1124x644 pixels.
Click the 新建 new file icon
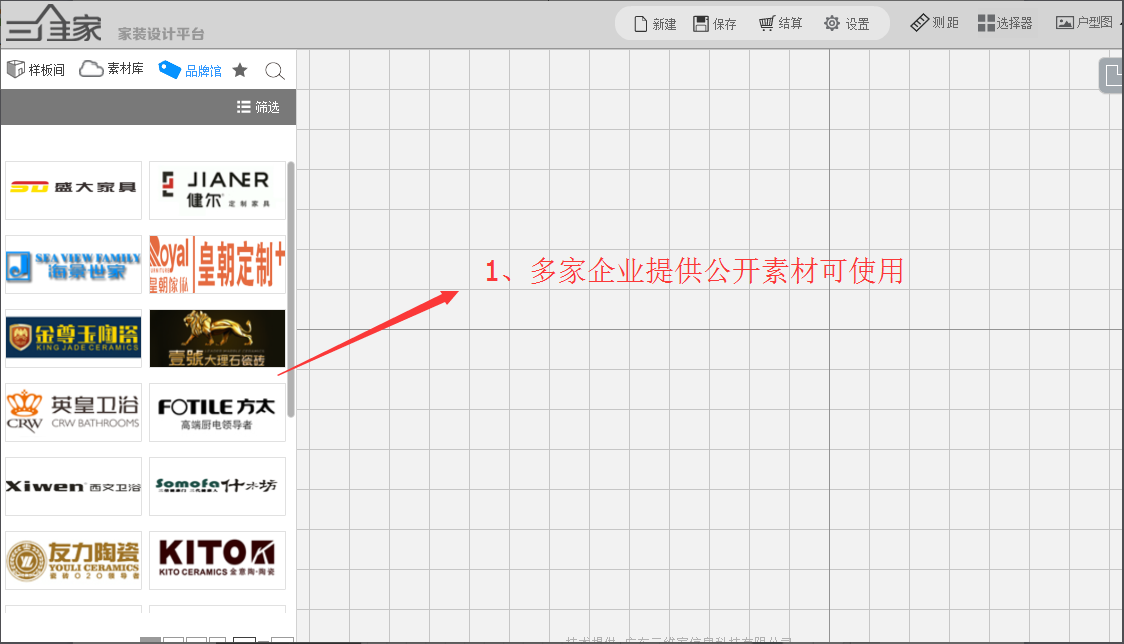click(x=641, y=24)
